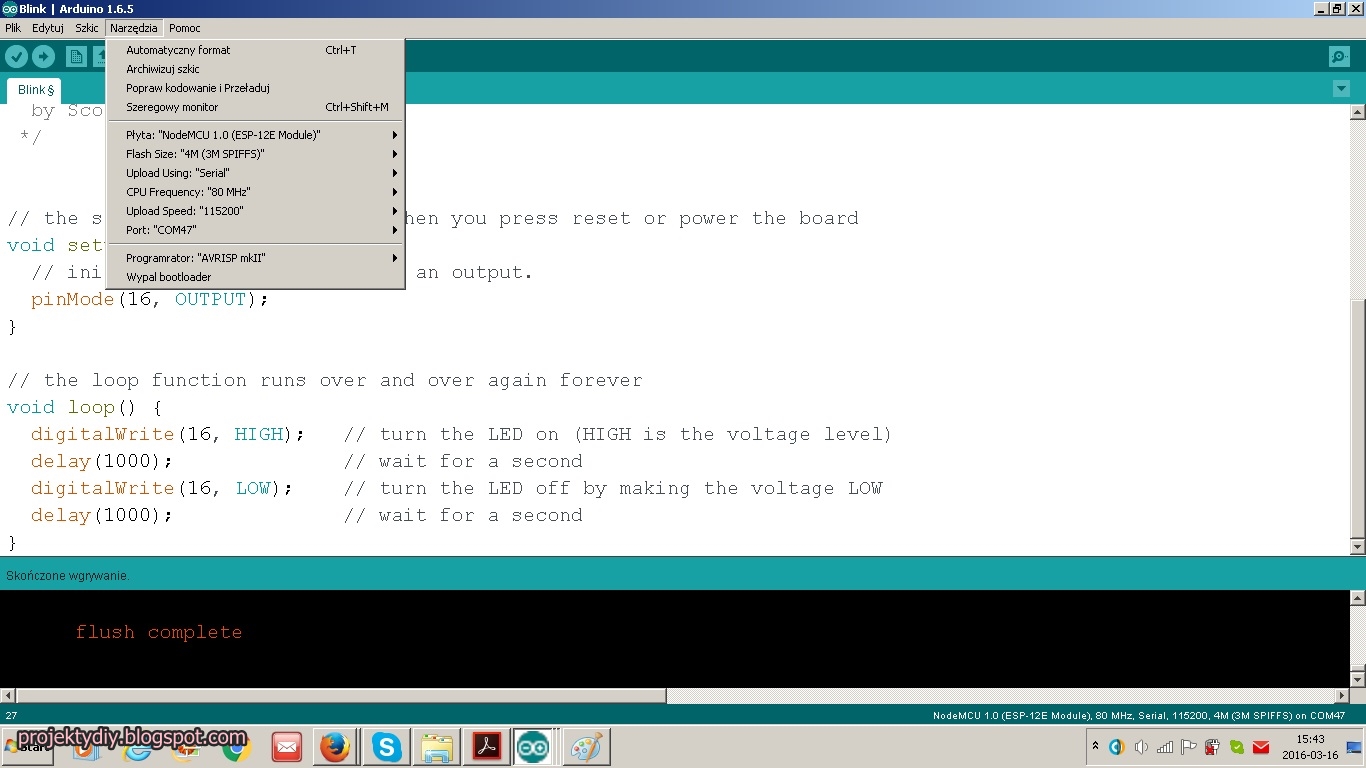This screenshot has width=1366, height=768.
Task: Open the Szkic menu
Action: tap(87, 28)
